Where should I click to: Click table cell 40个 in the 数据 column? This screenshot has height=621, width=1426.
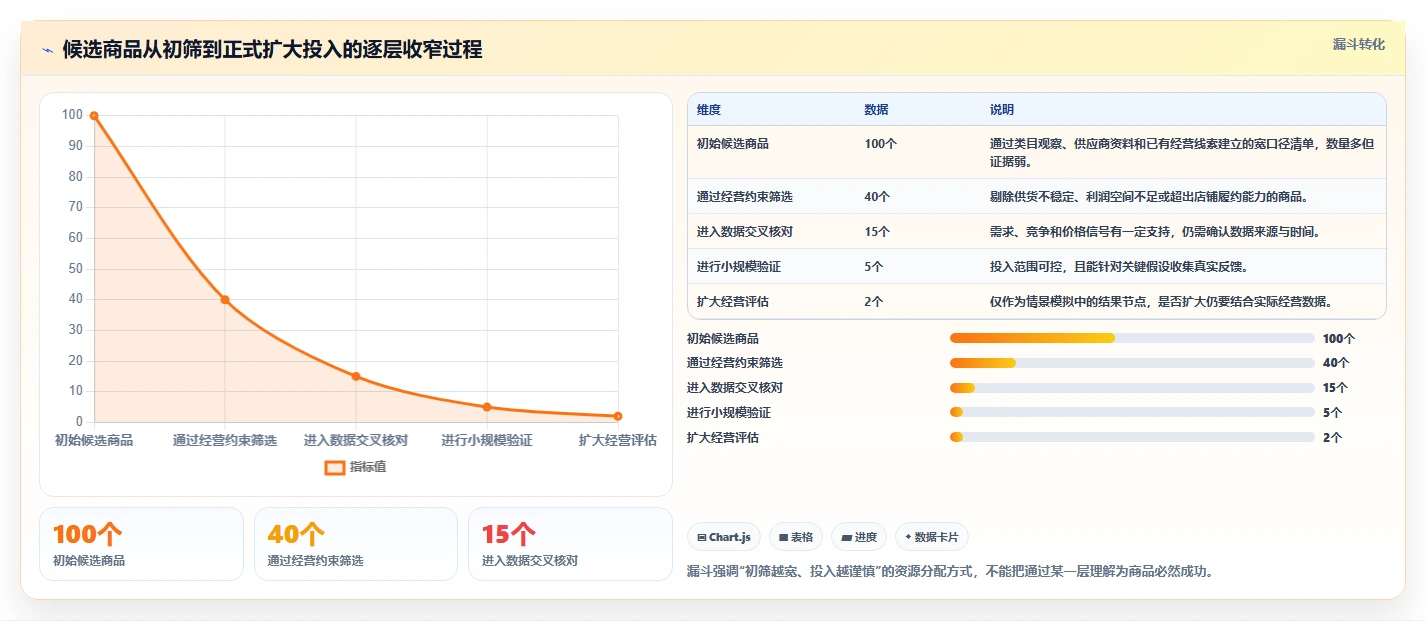pos(877,196)
